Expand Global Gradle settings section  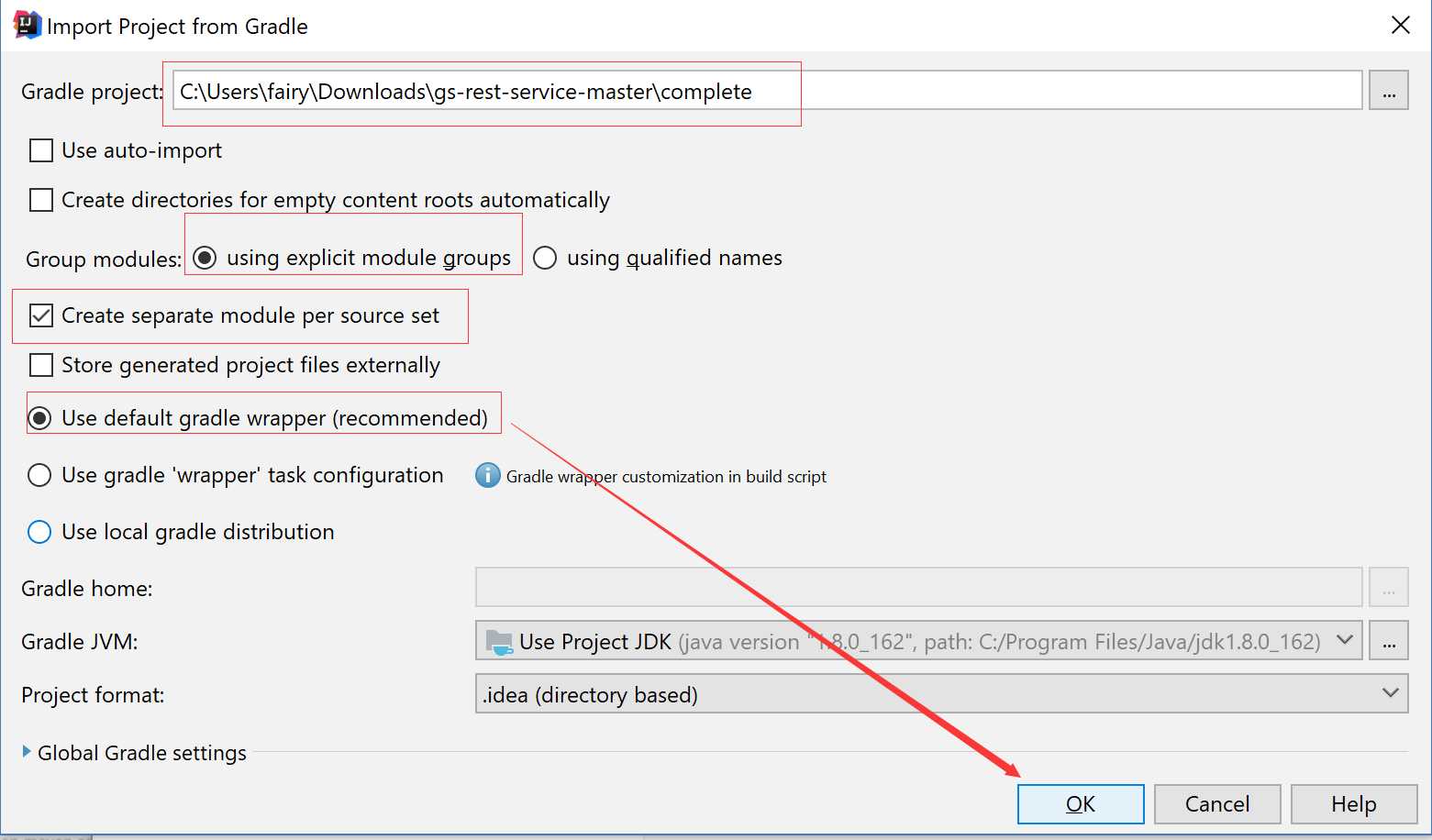pyautogui.click(x=27, y=751)
